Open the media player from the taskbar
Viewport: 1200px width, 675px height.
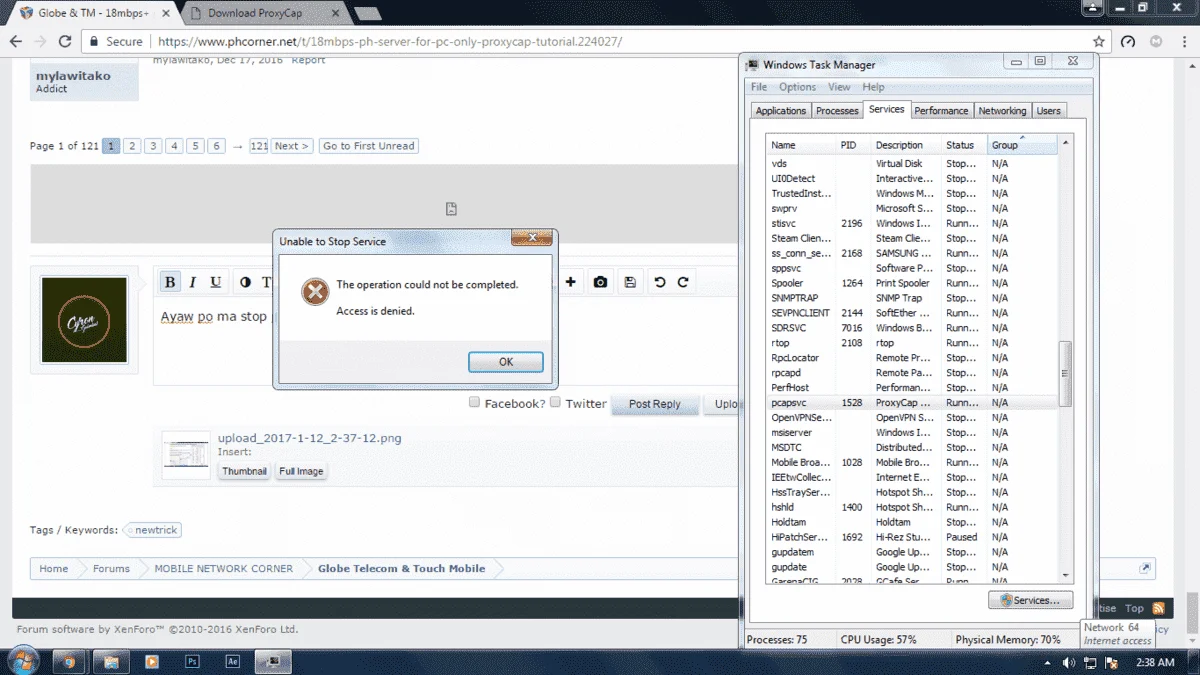152,662
